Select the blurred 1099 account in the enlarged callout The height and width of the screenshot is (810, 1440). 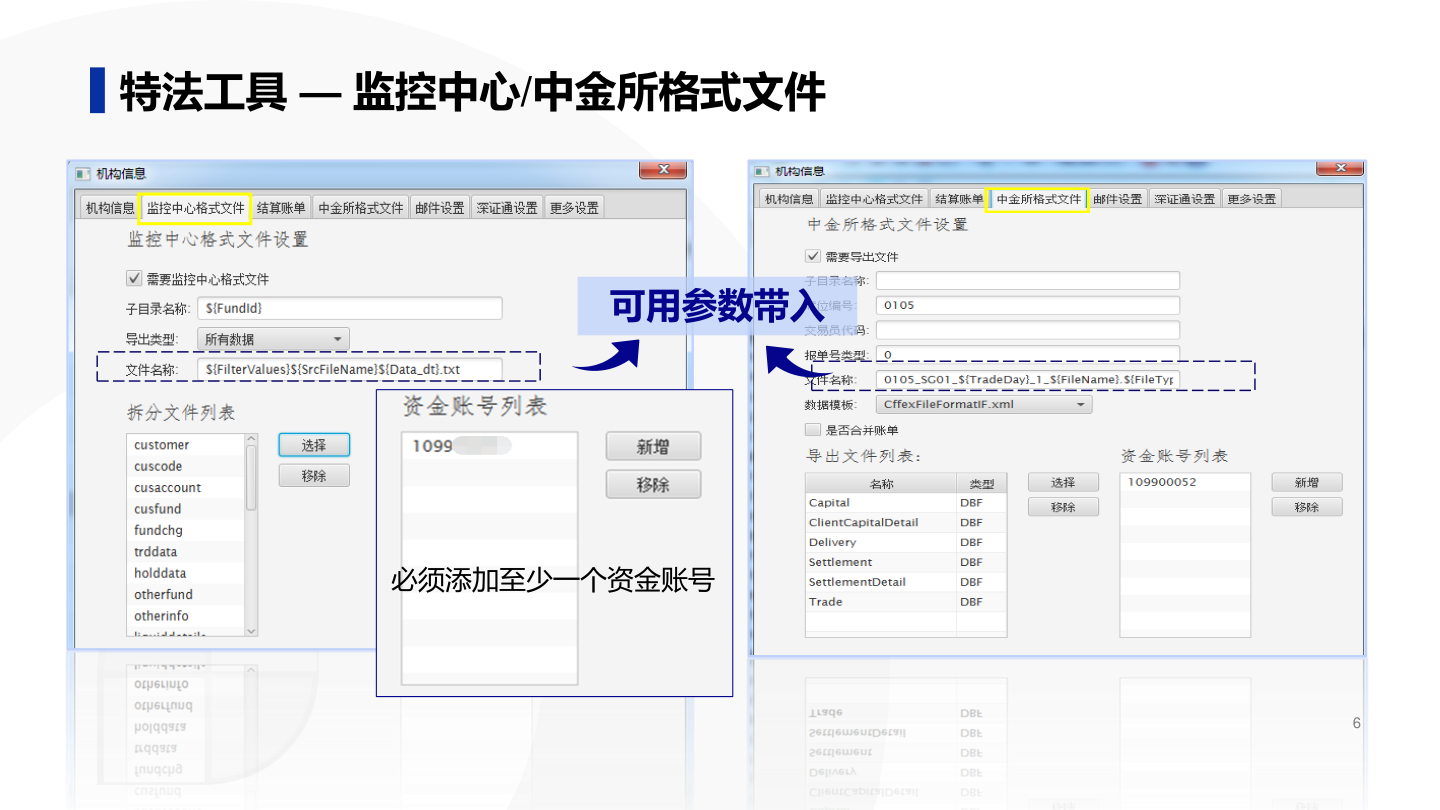(x=489, y=446)
